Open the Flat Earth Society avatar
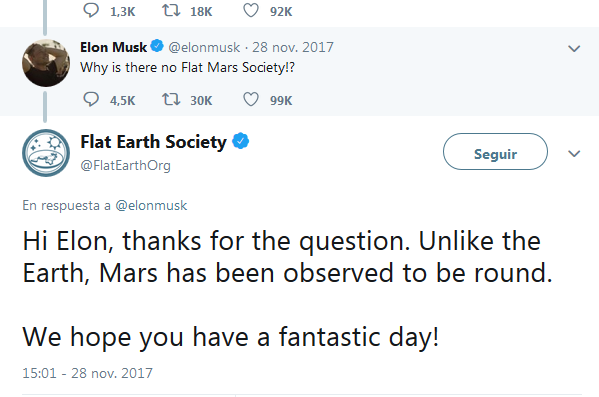This screenshot has width=599, height=397. (x=46, y=153)
